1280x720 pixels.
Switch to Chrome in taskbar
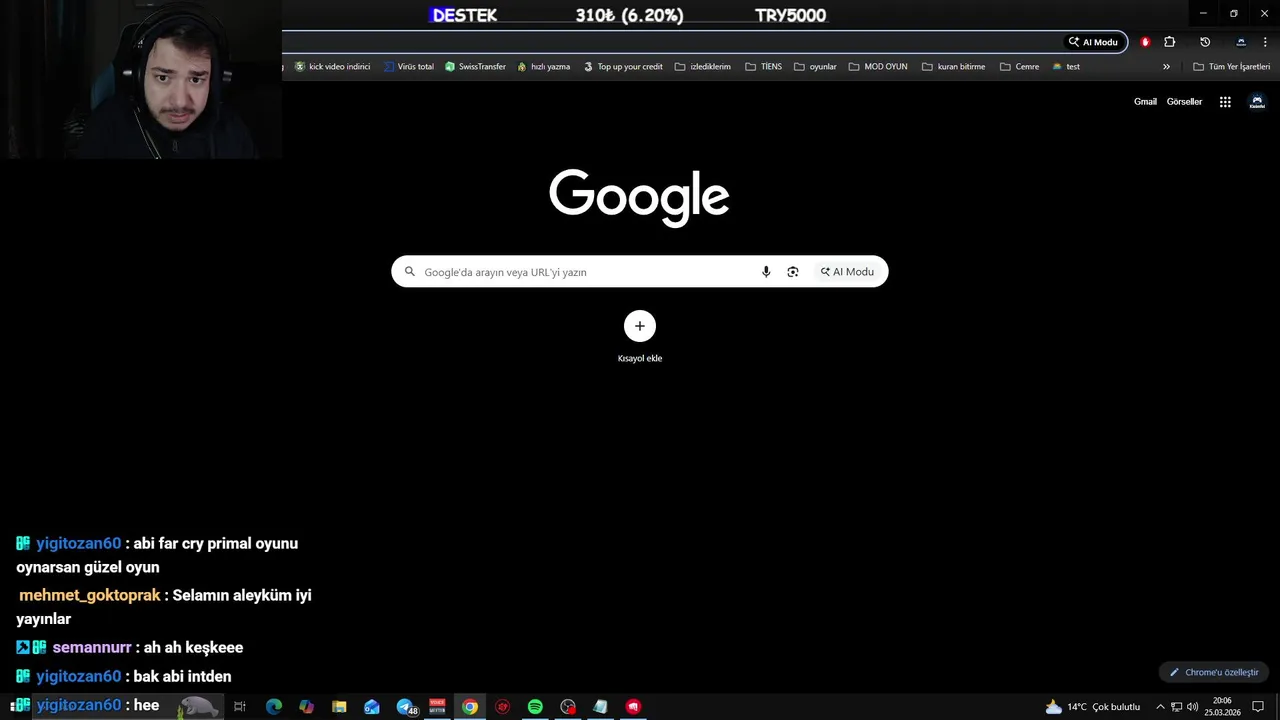coord(470,707)
